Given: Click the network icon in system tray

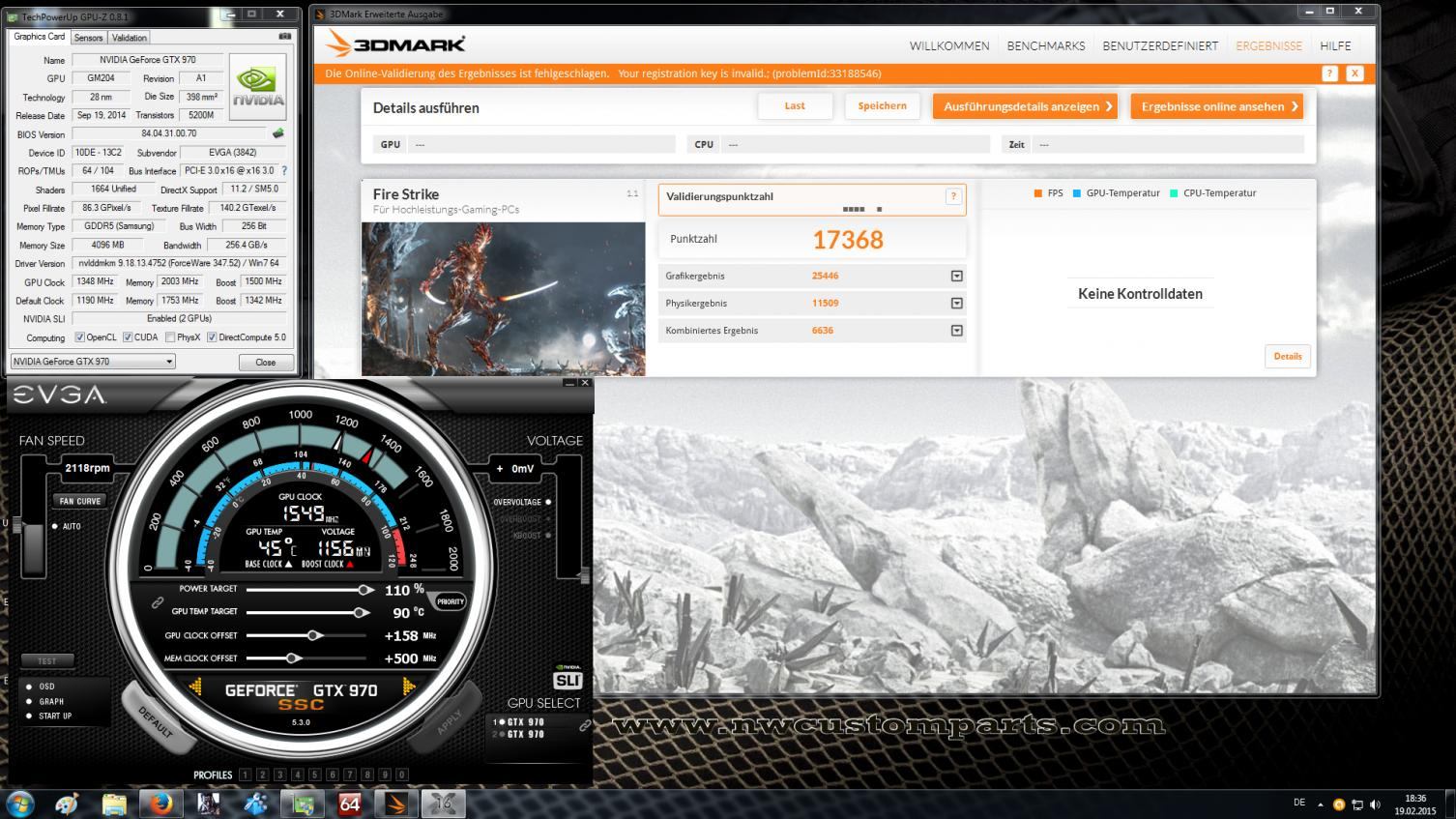Looking at the screenshot, I should 1357,804.
